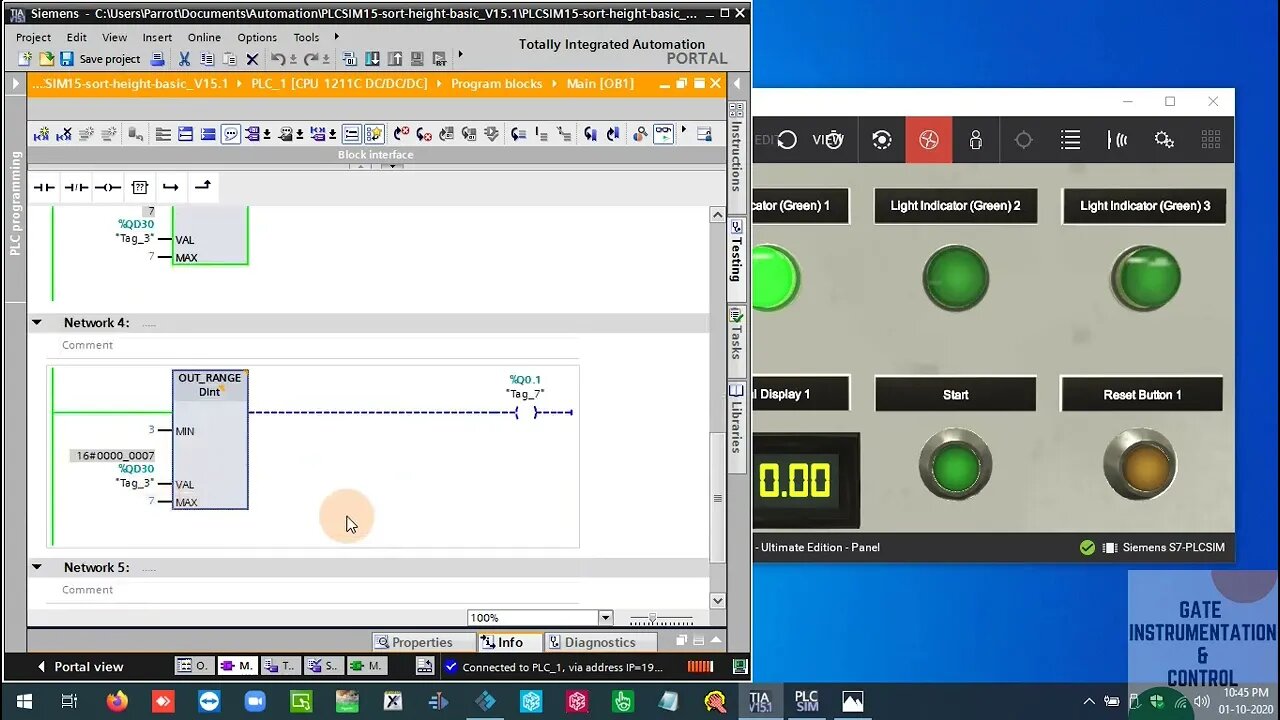Viewport: 1280px width, 720px height.
Task: Select the PLC_1 breadcrumb in editor title
Action: [x=339, y=84]
